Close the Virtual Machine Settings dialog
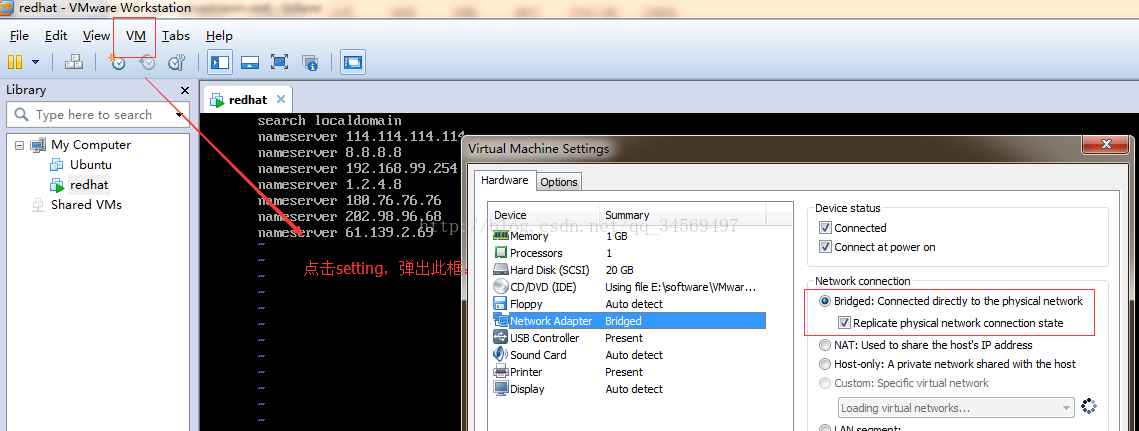 click(1106, 145)
